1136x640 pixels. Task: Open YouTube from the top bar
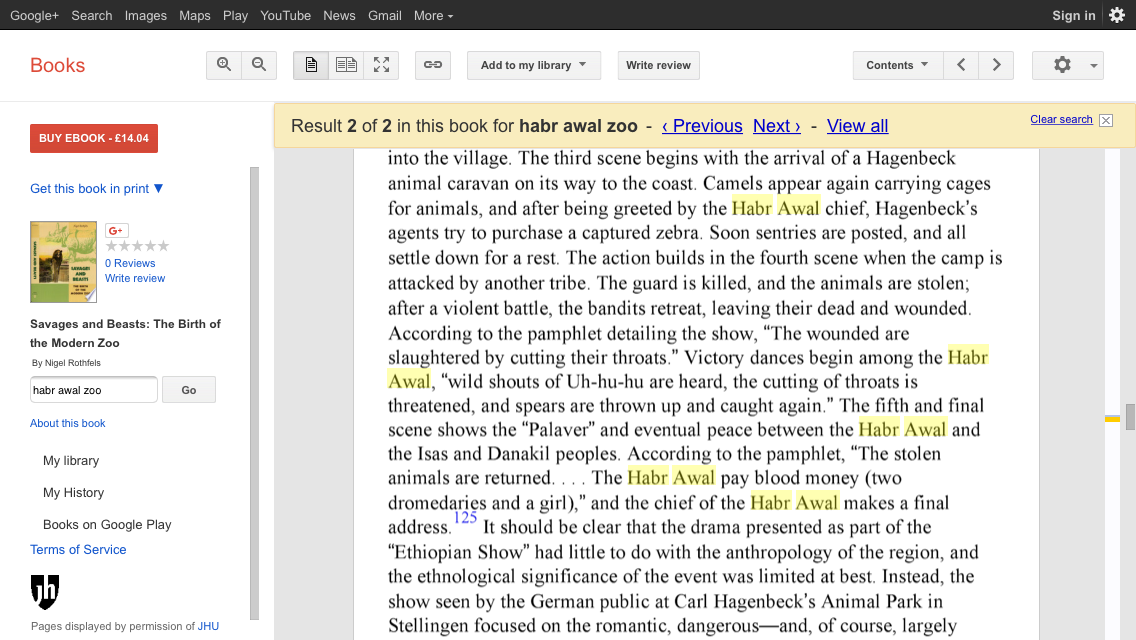tap(285, 15)
